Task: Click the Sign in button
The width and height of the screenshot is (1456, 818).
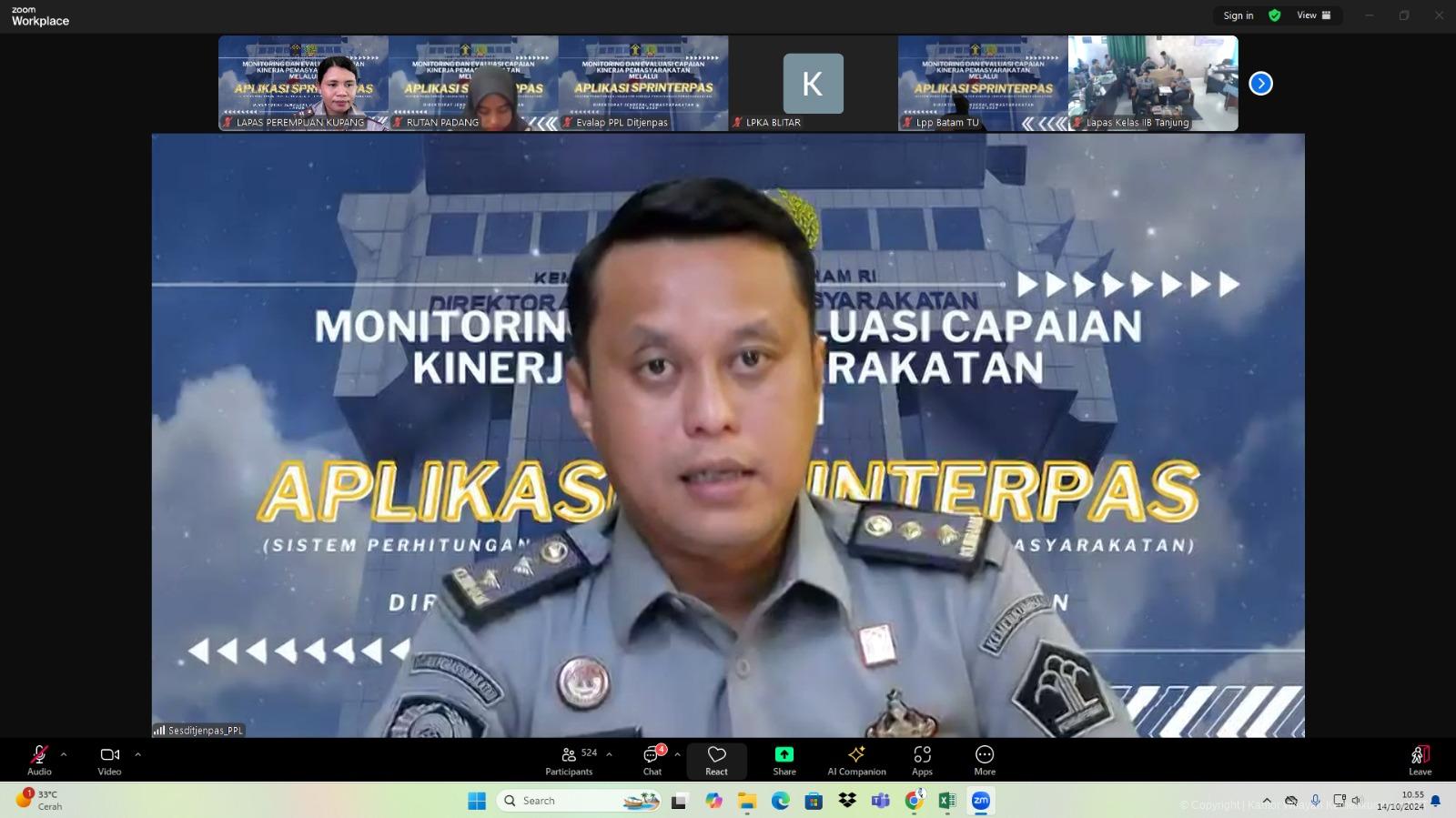Action: [x=1238, y=15]
